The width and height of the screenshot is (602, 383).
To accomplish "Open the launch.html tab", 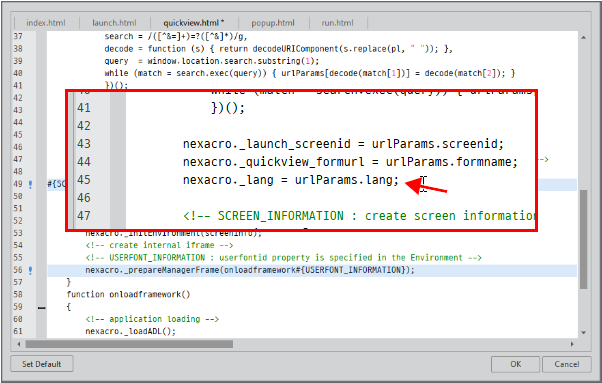I will click(114, 23).
